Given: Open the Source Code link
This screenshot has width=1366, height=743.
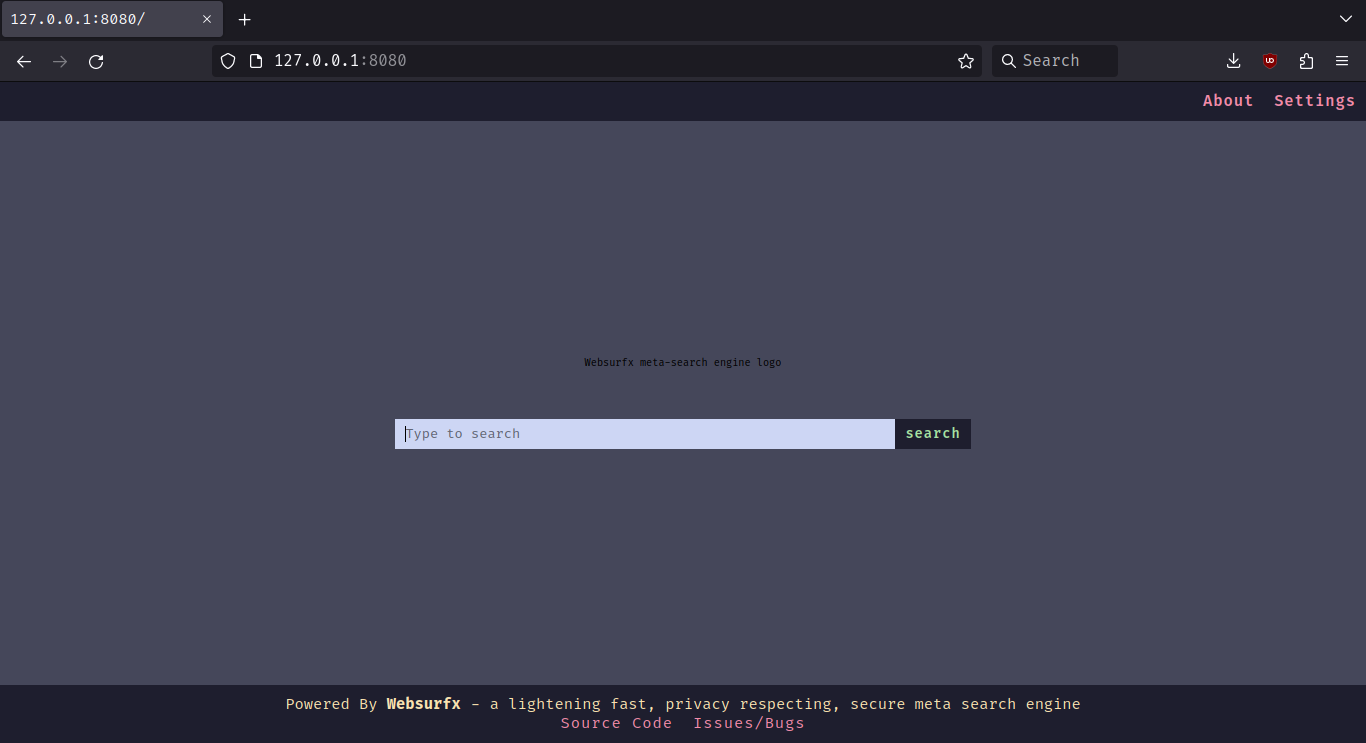Looking at the screenshot, I should [616, 723].
